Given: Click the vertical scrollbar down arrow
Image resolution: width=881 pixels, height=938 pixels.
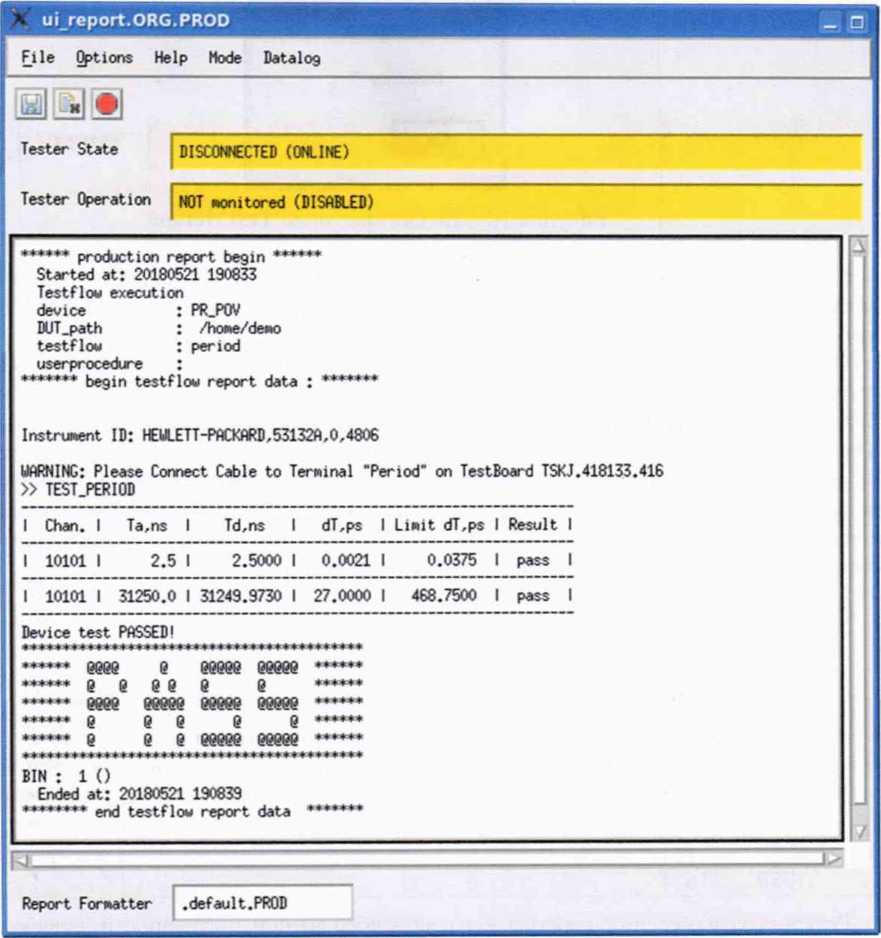Looking at the screenshot, I should pyautogui.click(x=859, y=832).
